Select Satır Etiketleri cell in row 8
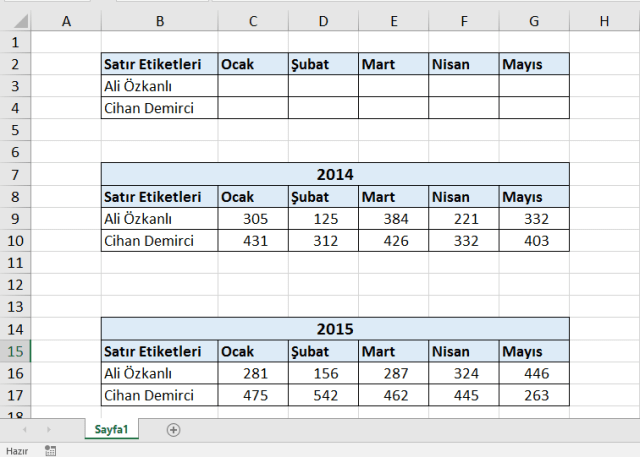Viewport: 640px width, 457px height. 160,197
